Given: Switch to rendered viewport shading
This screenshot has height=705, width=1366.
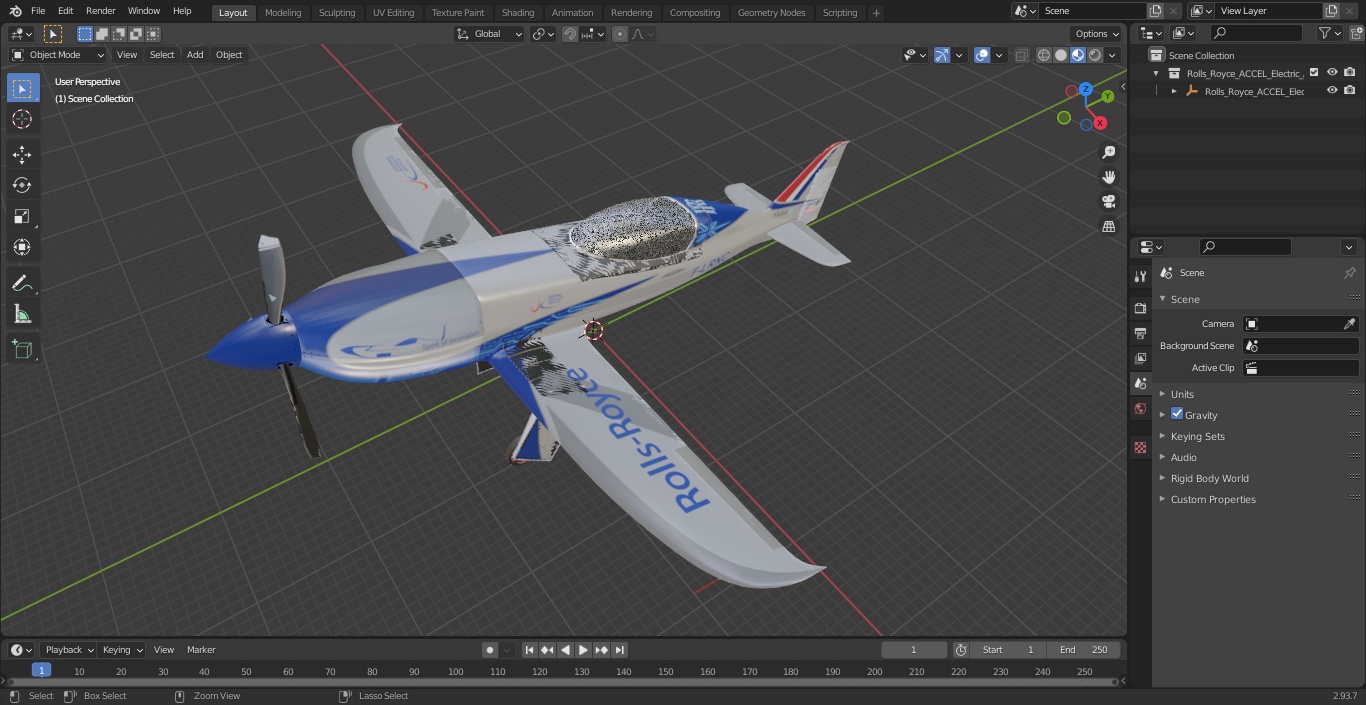Looking at the screenshot, I should (x=1095, y=55).
